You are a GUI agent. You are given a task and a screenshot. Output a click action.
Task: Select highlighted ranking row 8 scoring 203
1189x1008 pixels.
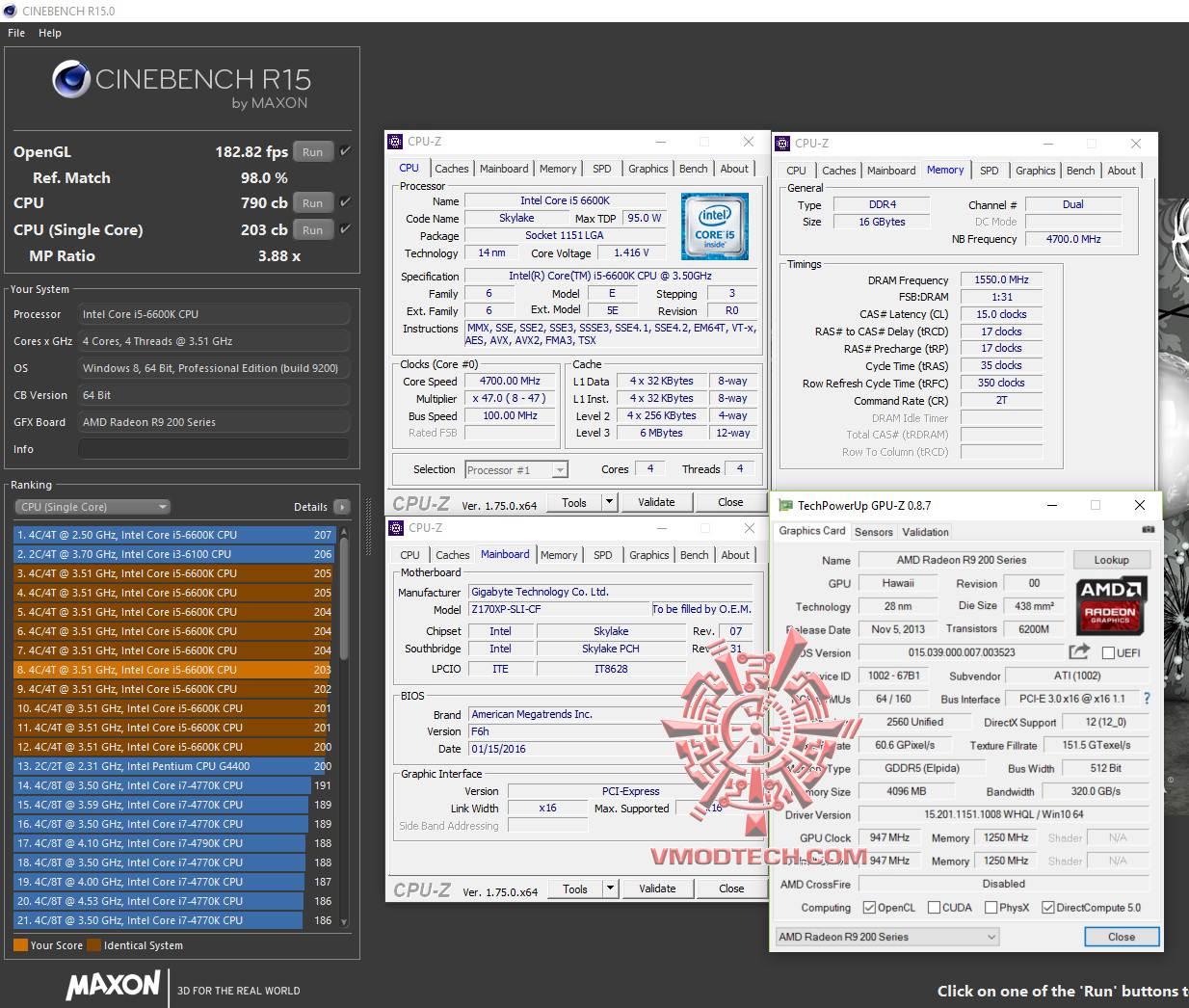(174, 670)
